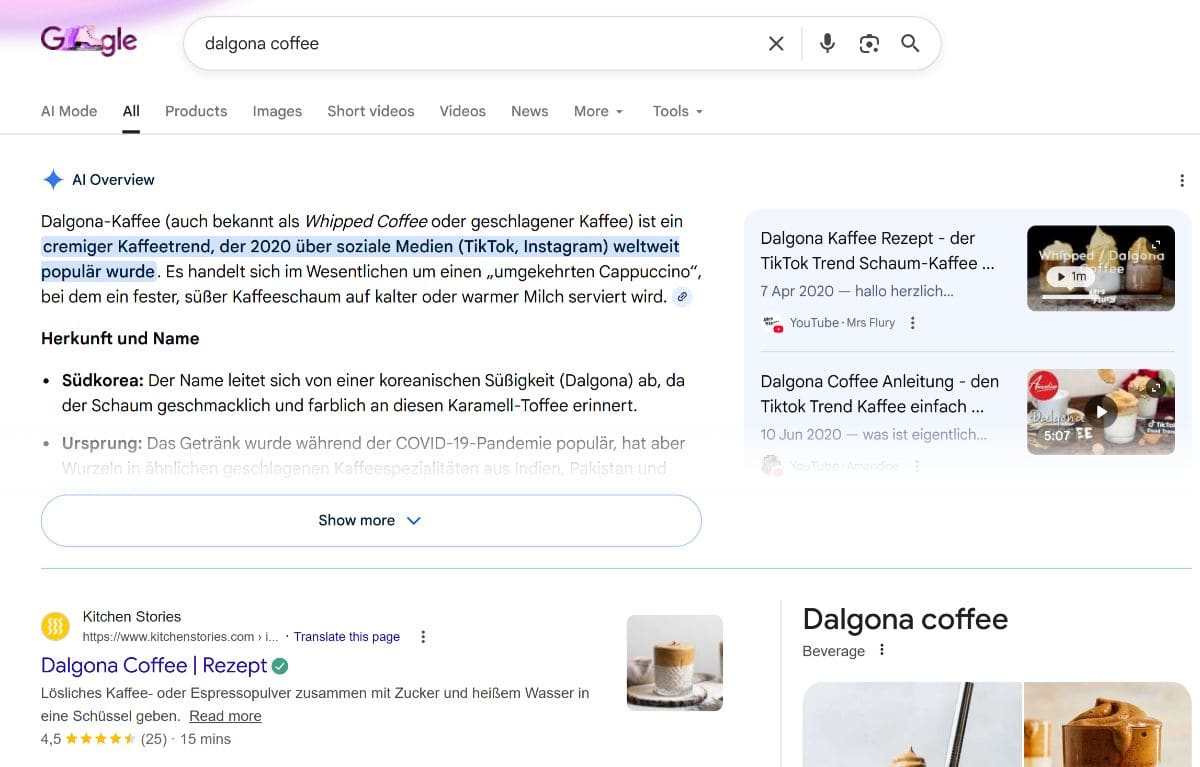Viewport: 1200px width, 767px height.
Task: Open Google Lens image search icon
Action: coord(869,43)
